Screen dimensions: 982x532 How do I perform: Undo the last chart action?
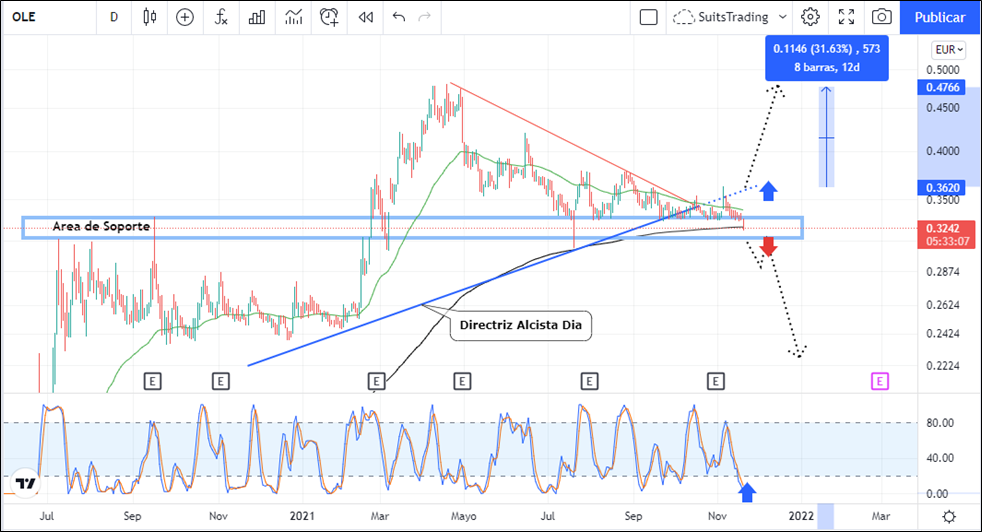399,17
